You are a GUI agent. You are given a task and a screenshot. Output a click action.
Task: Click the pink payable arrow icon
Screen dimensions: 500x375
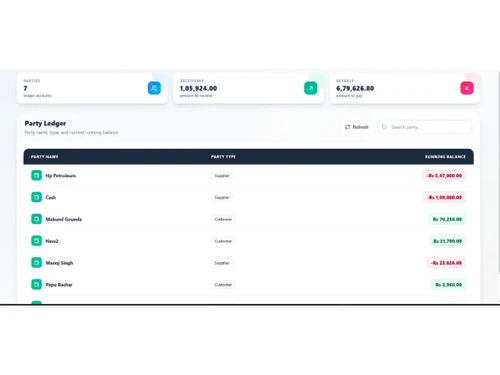[467, 88]
